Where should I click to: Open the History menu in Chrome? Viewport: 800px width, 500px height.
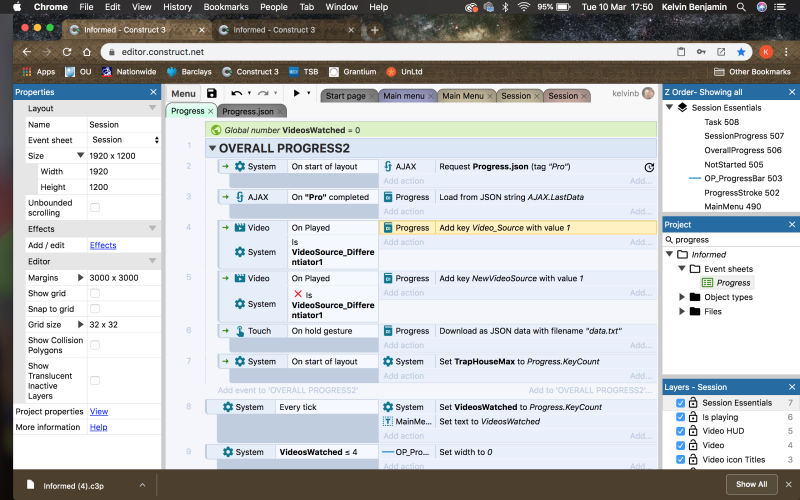[177, 7]
